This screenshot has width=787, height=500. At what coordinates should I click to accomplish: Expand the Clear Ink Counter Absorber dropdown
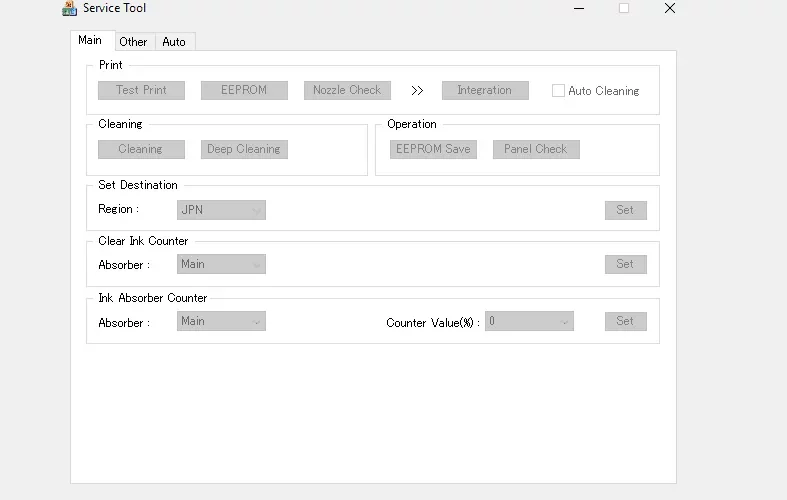[x=221, y=264]
